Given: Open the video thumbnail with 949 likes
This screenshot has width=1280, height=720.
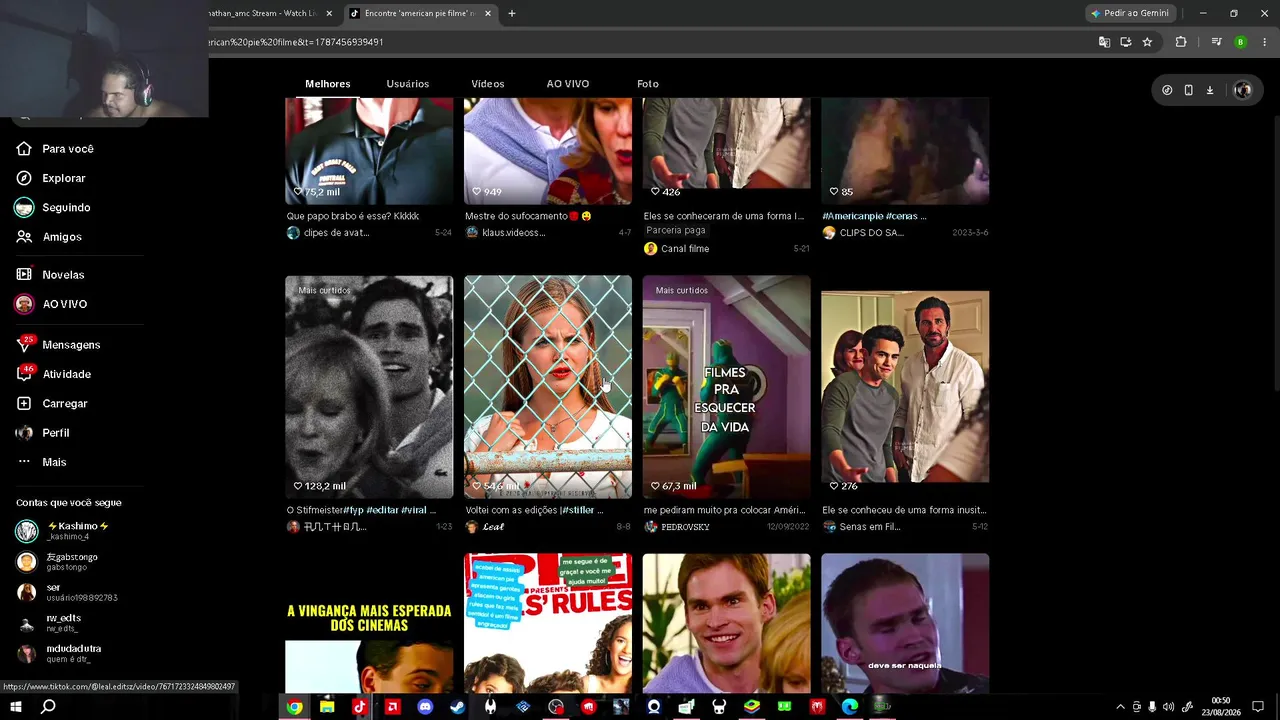Looking at the screenshot, I should tap(548, 151).
